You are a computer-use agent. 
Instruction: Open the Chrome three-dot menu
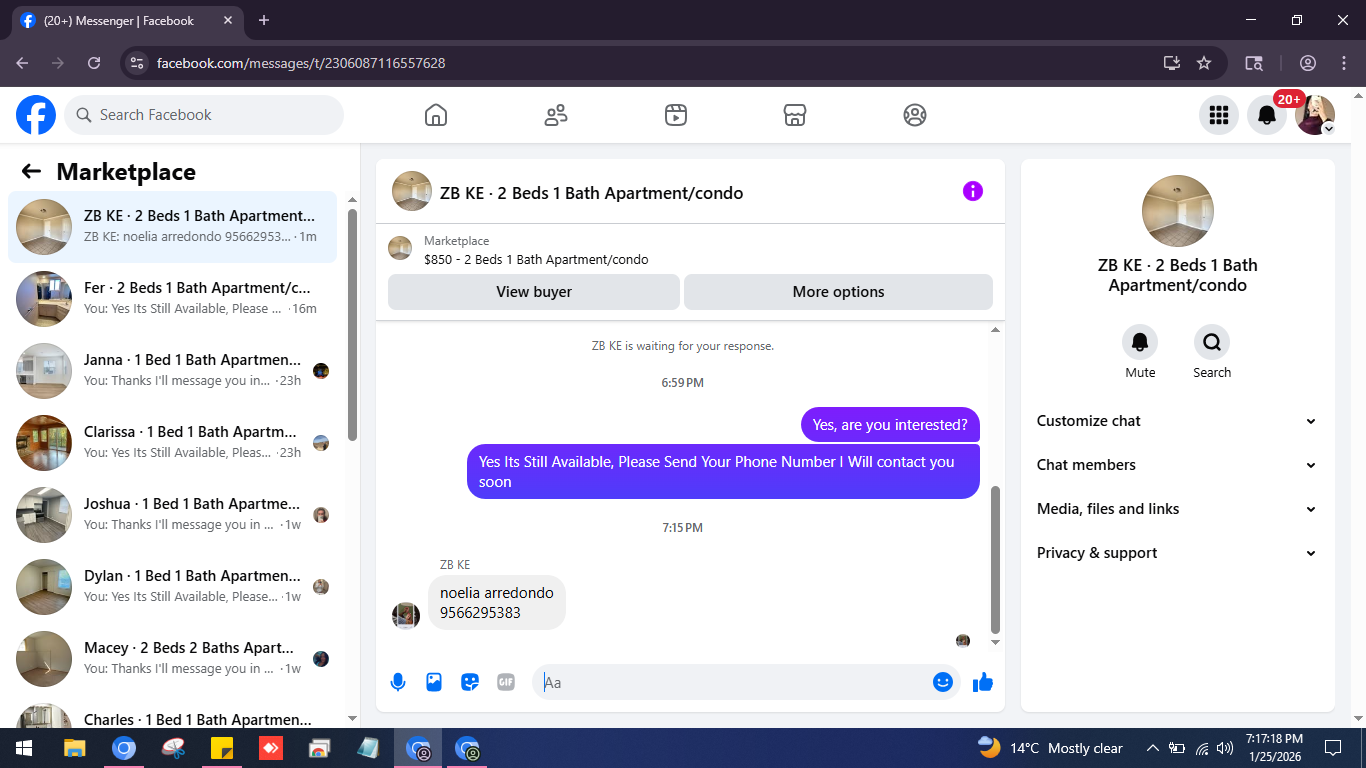[1344, 63]
